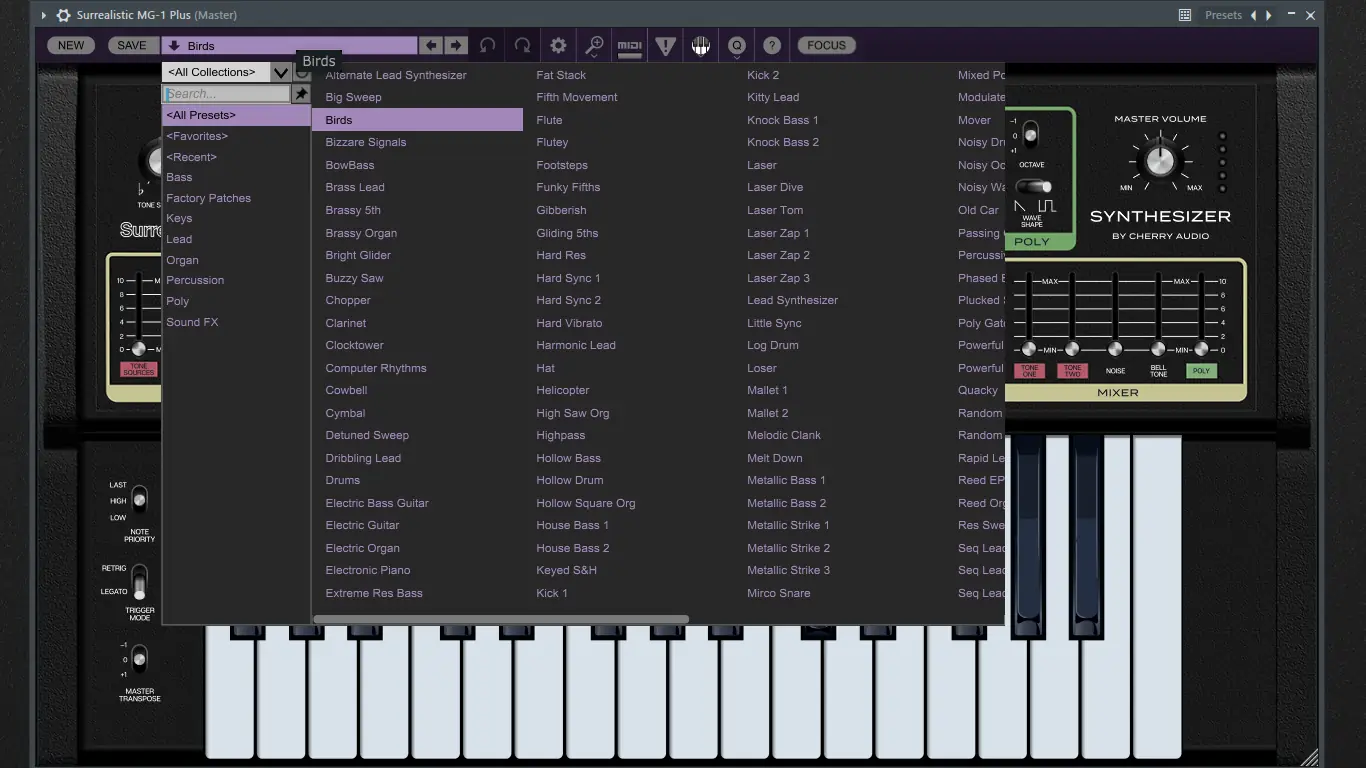
Task: Click the Master Volume knob
Action: pyautogui.click(x=1160, y=160)
